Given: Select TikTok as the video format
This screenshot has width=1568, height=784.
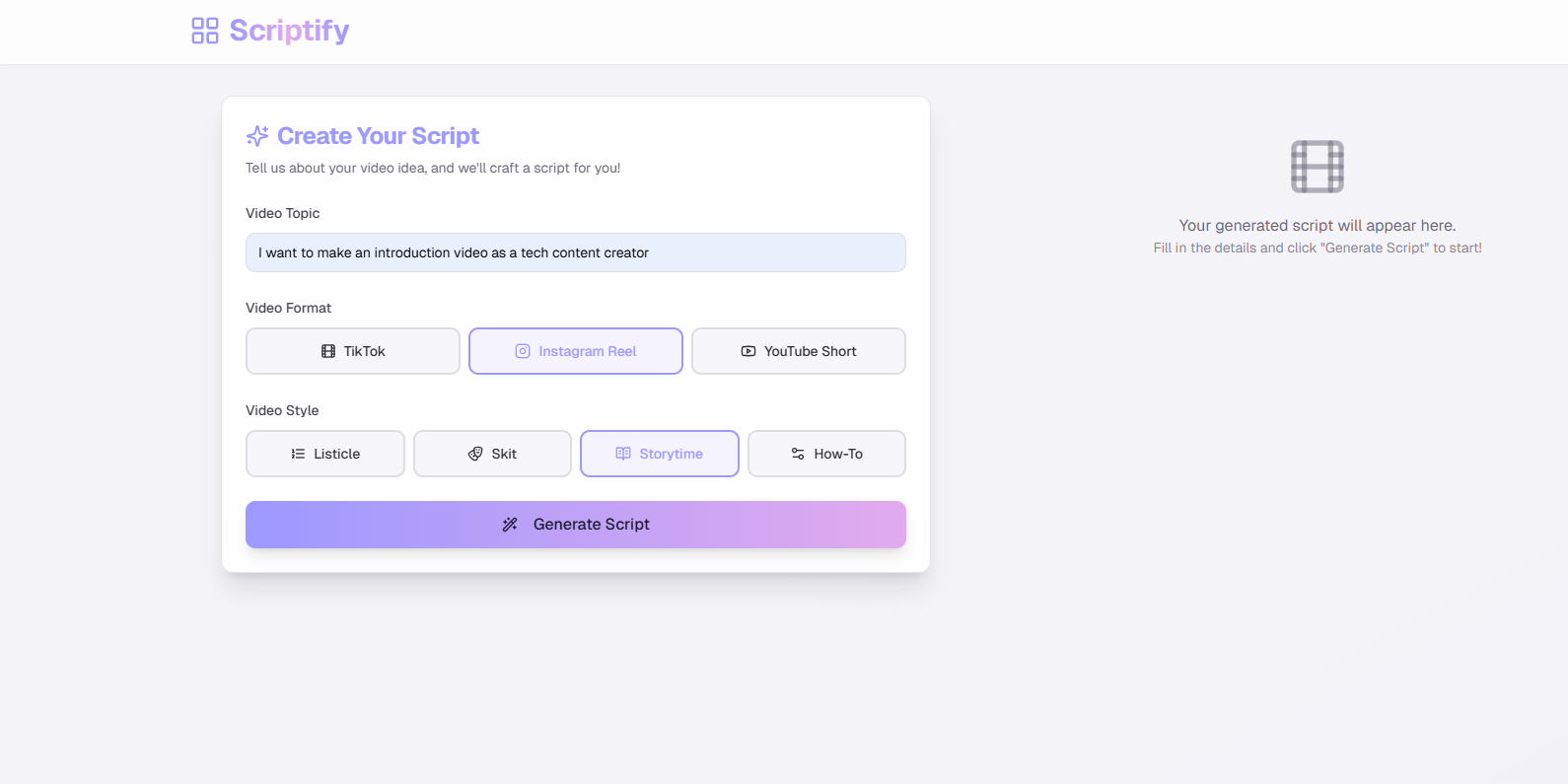Looking at the screenshot, I should (x=352, y=351).
